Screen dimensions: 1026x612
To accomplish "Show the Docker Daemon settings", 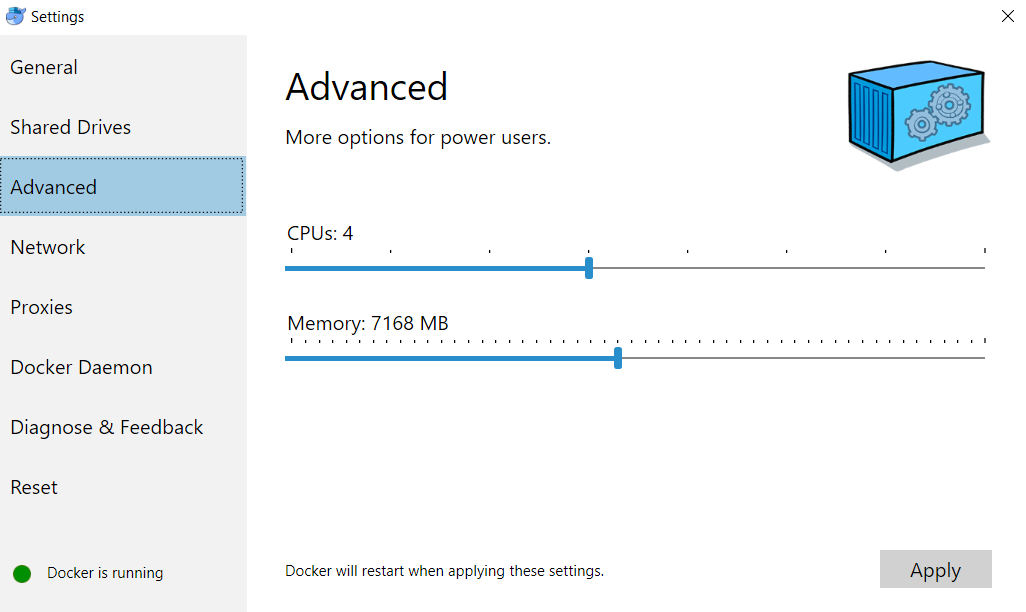I will [81, 367].
